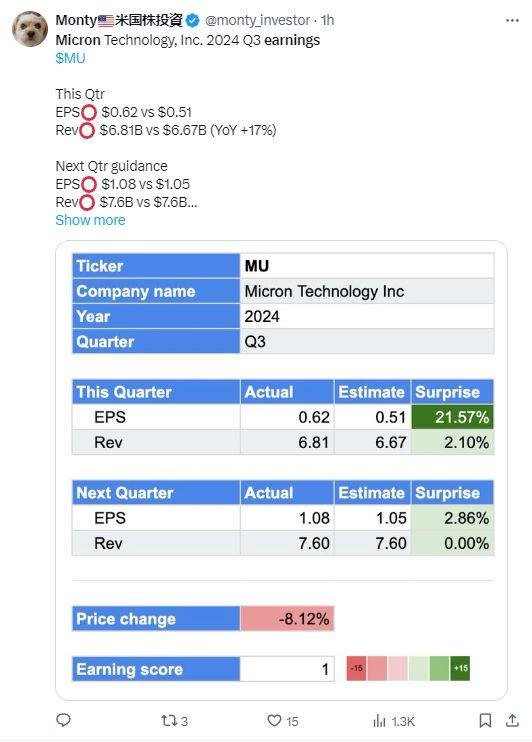Open the three-dot more options menu

[x=512, y=20]
